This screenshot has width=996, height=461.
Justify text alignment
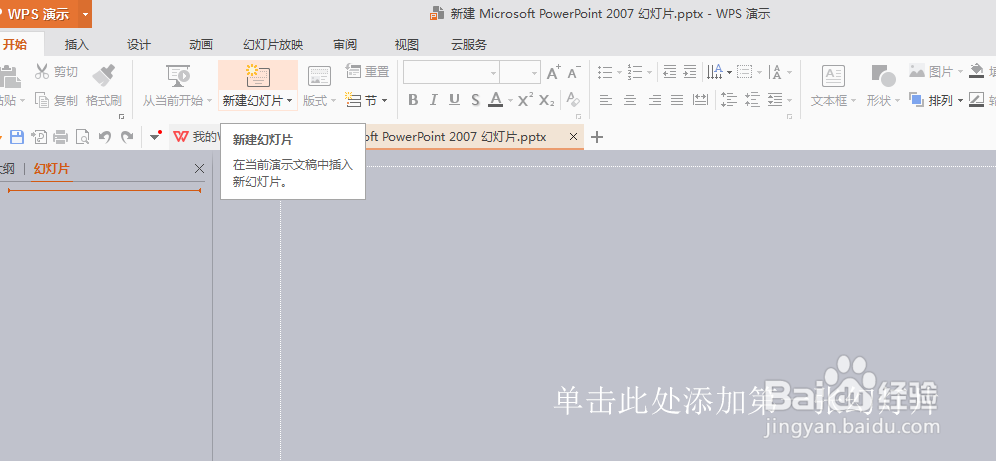pyautogui.click(x=677, y=100)
